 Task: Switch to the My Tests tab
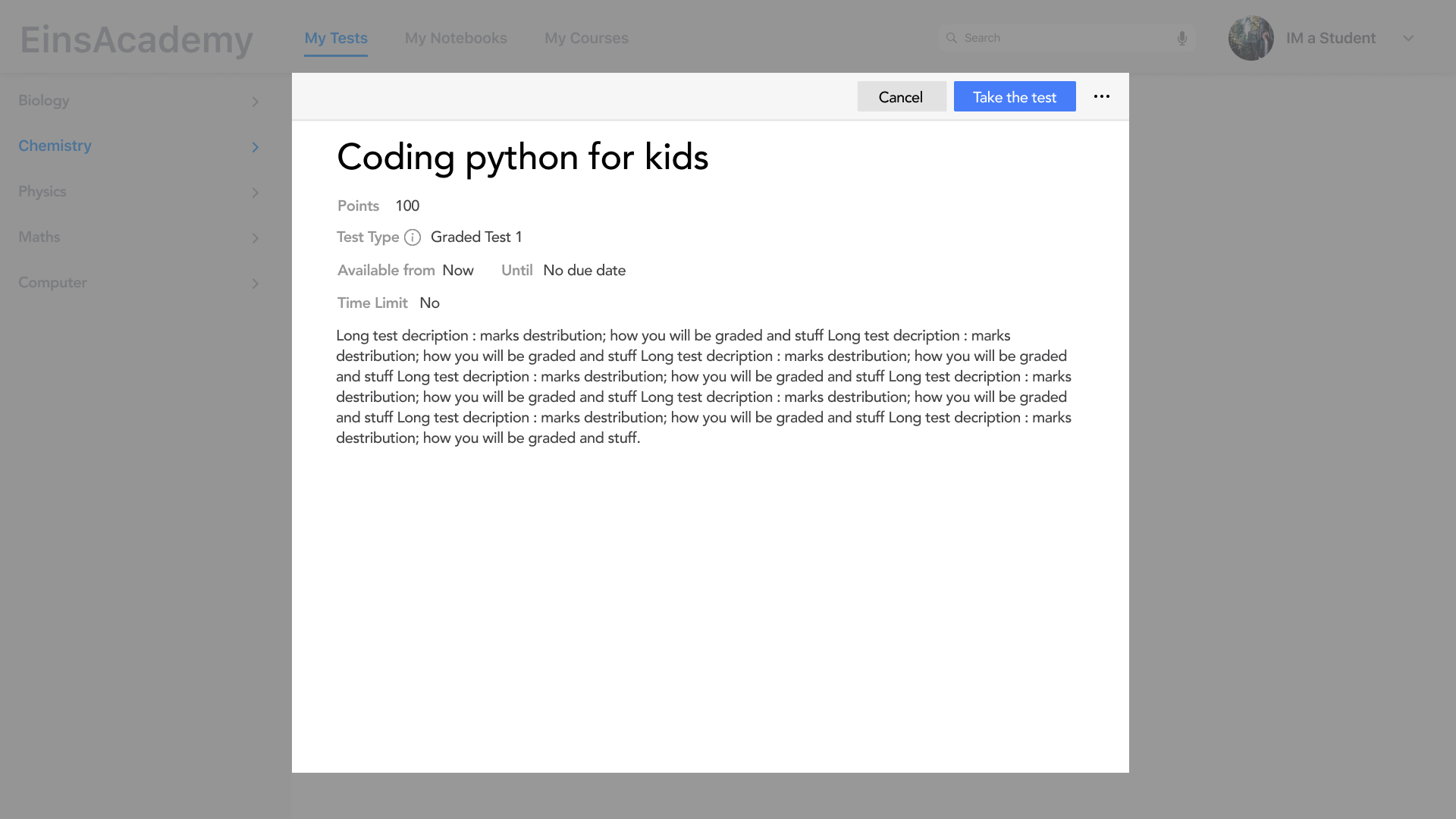click(336, 38)
